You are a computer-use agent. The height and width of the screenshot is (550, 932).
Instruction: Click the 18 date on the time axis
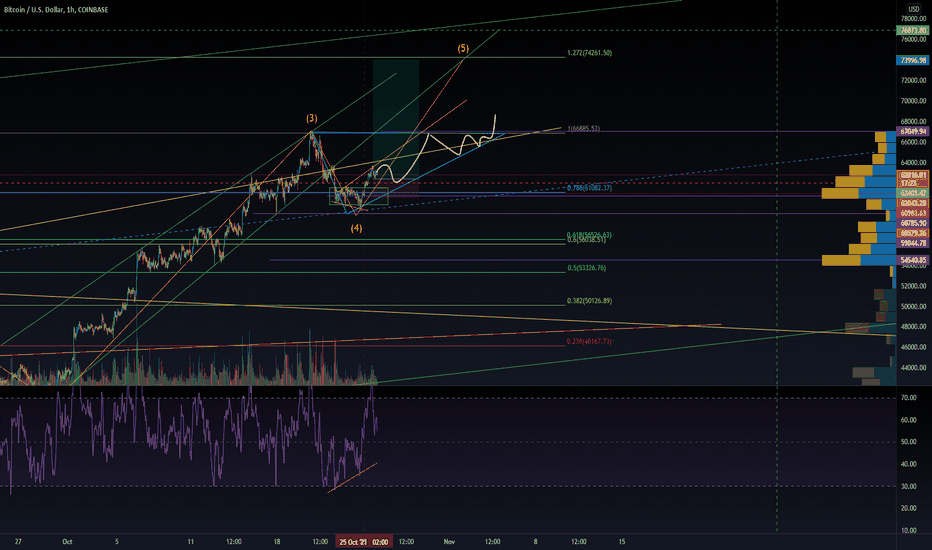tap(277, 542)
